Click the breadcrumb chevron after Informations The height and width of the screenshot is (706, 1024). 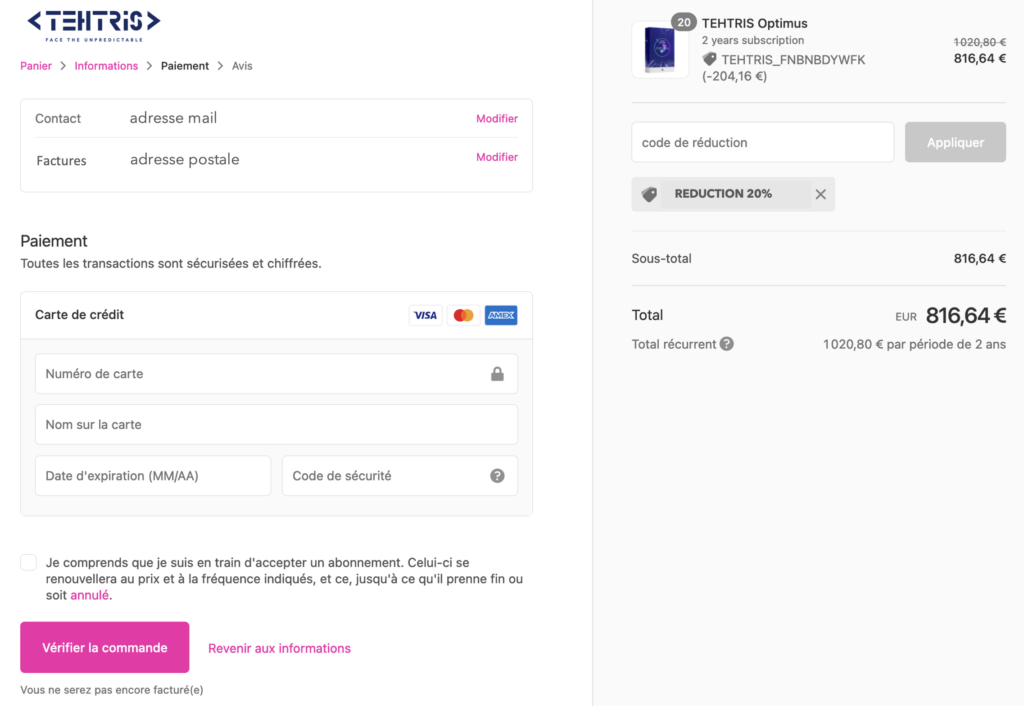[x=150, y=66]
